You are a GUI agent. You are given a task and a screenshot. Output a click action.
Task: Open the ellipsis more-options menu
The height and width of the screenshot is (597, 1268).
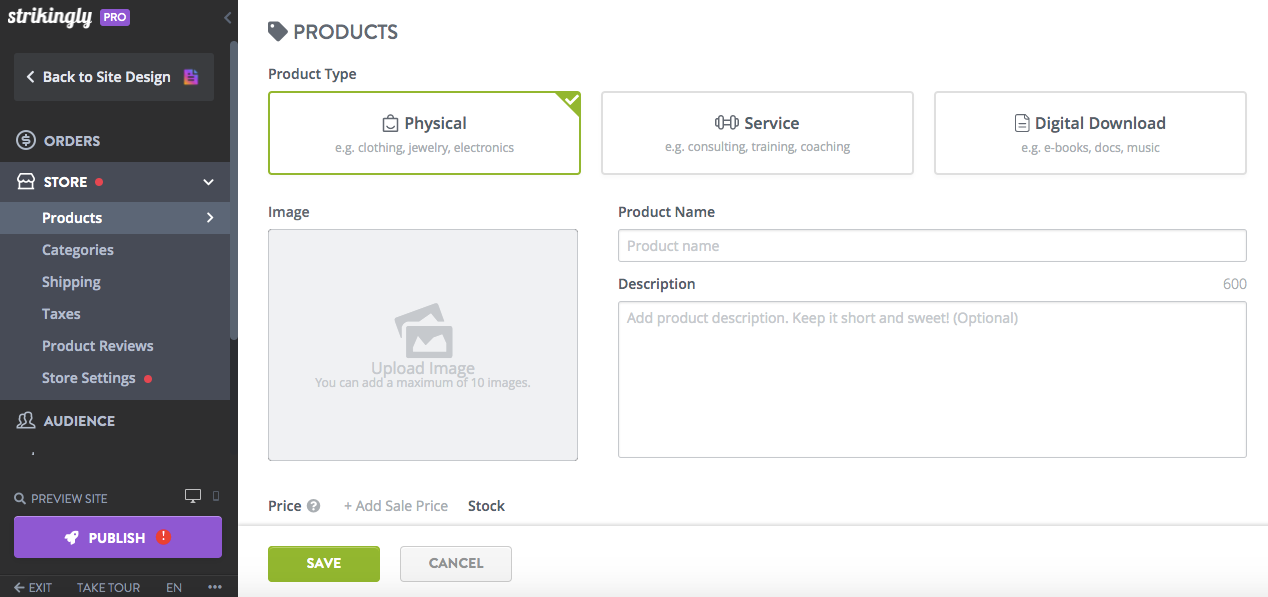tap(214, 587)
